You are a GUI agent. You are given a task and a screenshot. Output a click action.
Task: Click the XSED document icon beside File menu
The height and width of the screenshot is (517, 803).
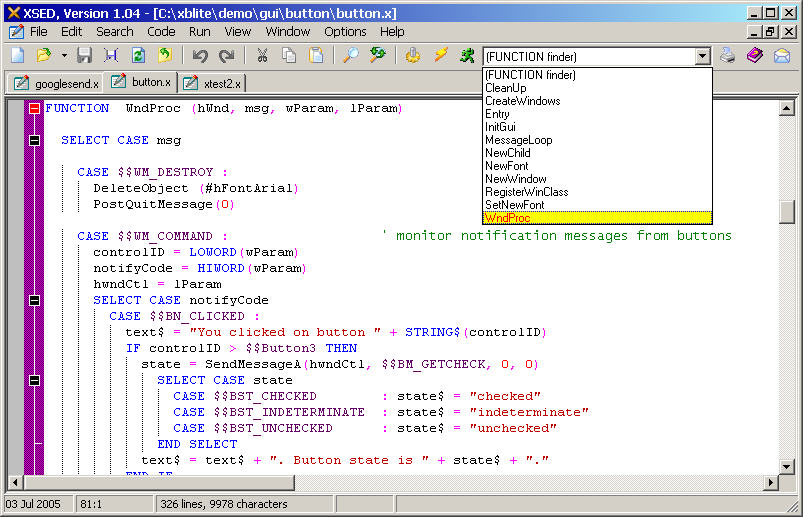[x=16, y=32]
